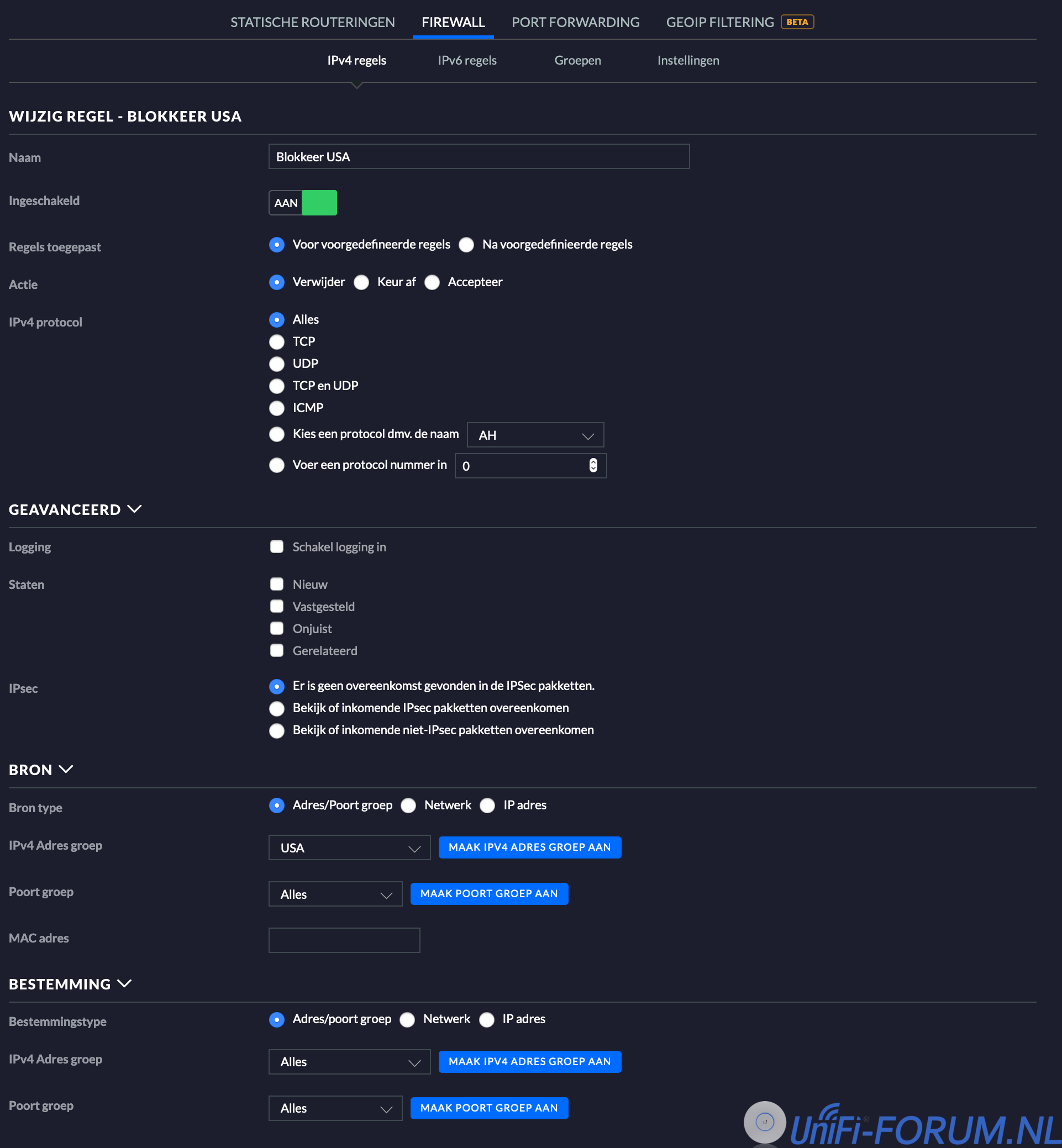Enable the Schakel logging in checkbox
The height and width of the screenshot is (1148, 1062).
click(277, 546)
